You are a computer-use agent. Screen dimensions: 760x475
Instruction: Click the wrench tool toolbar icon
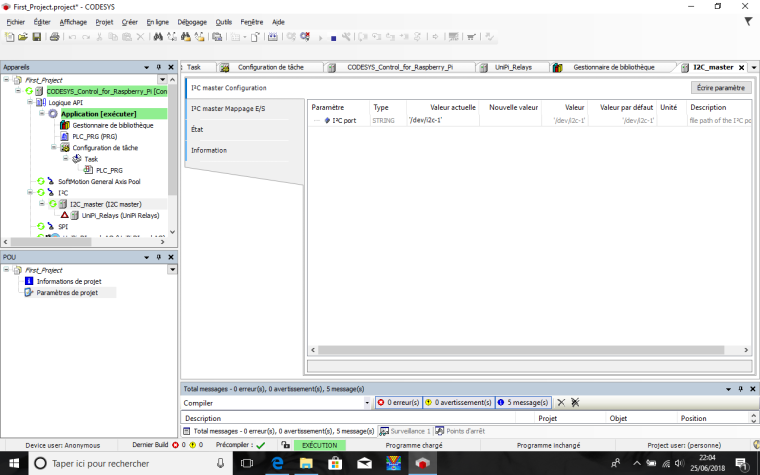[x=346, y=37]
